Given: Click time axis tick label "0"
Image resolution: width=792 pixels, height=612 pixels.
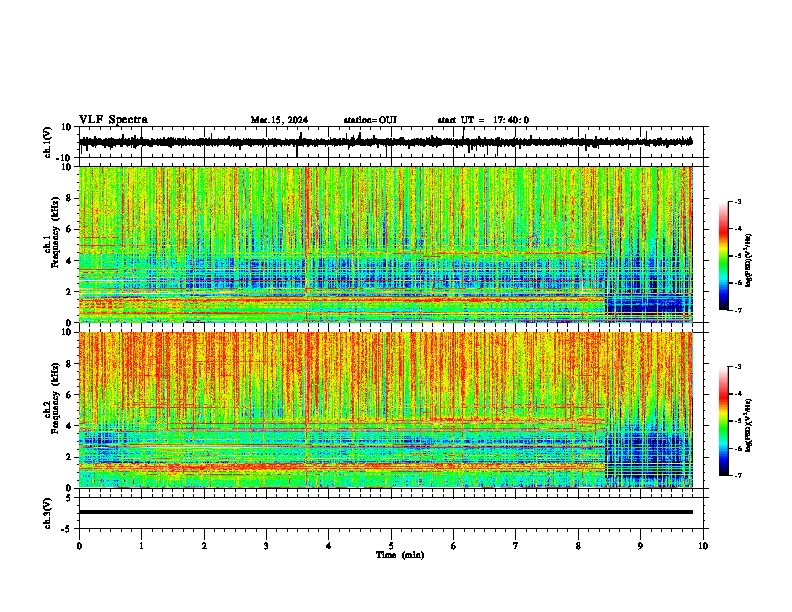Looking at the screenshot, I should click(x=79, y=546).
